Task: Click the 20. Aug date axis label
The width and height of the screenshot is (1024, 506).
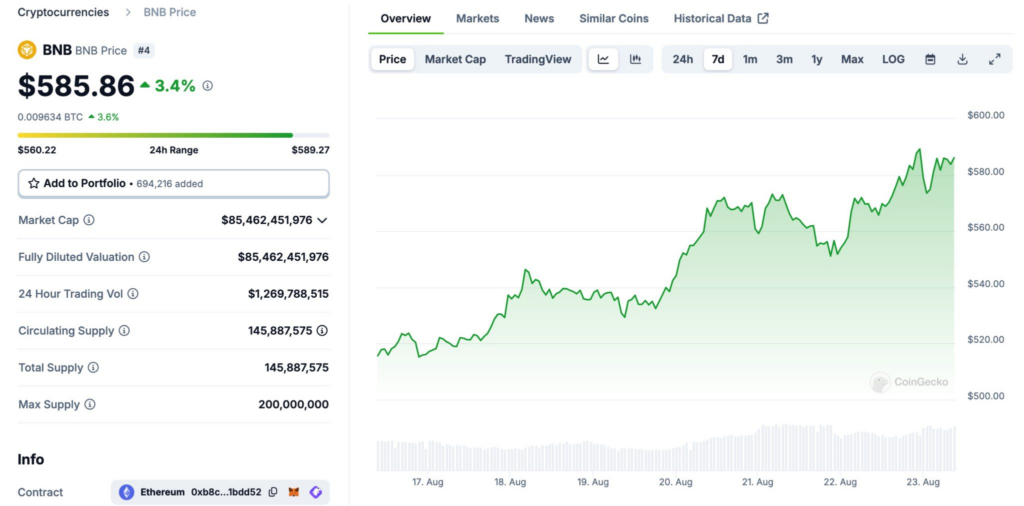Action: pos(675,482)
